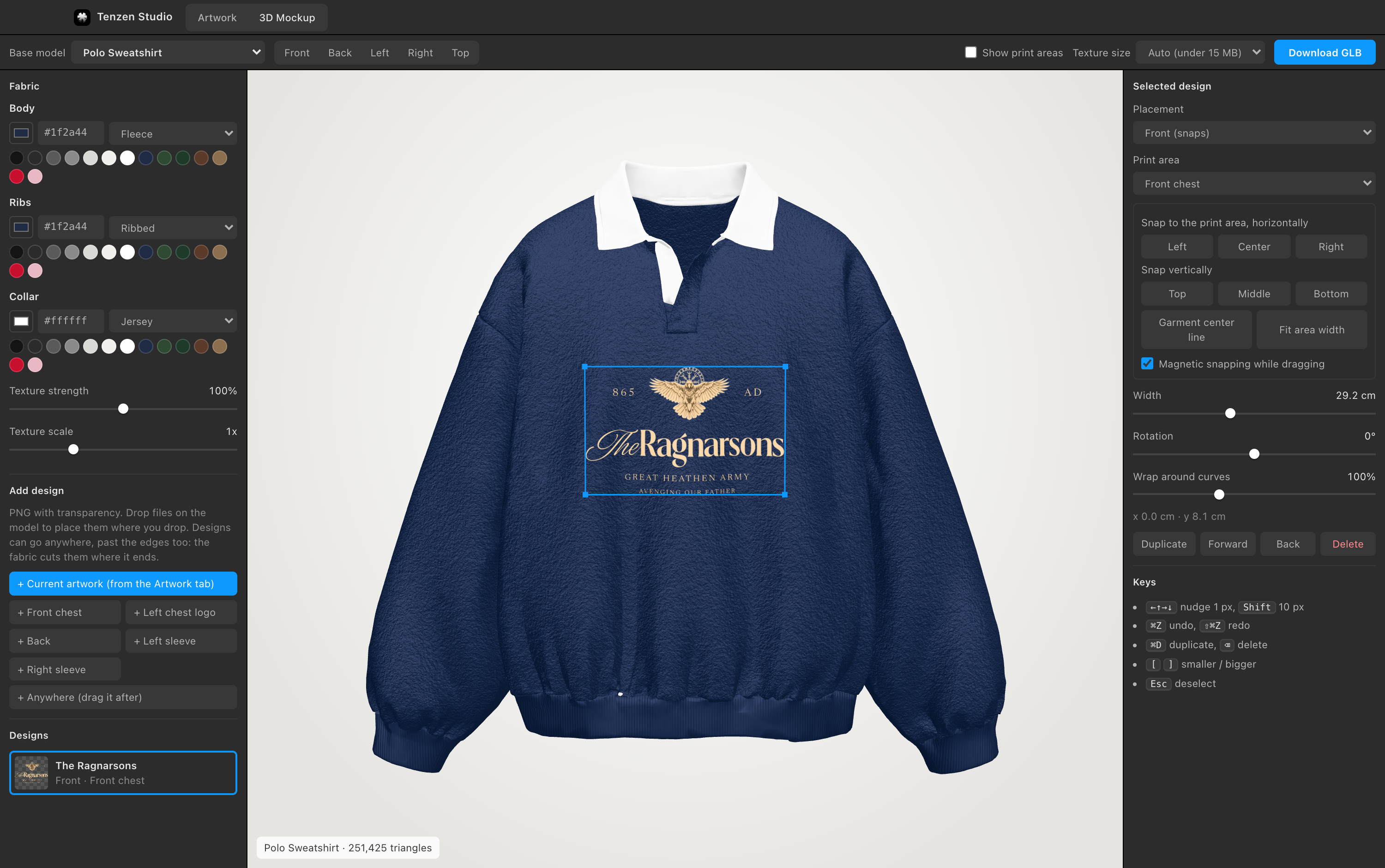Click Fit area width button

click(1312, 330)
